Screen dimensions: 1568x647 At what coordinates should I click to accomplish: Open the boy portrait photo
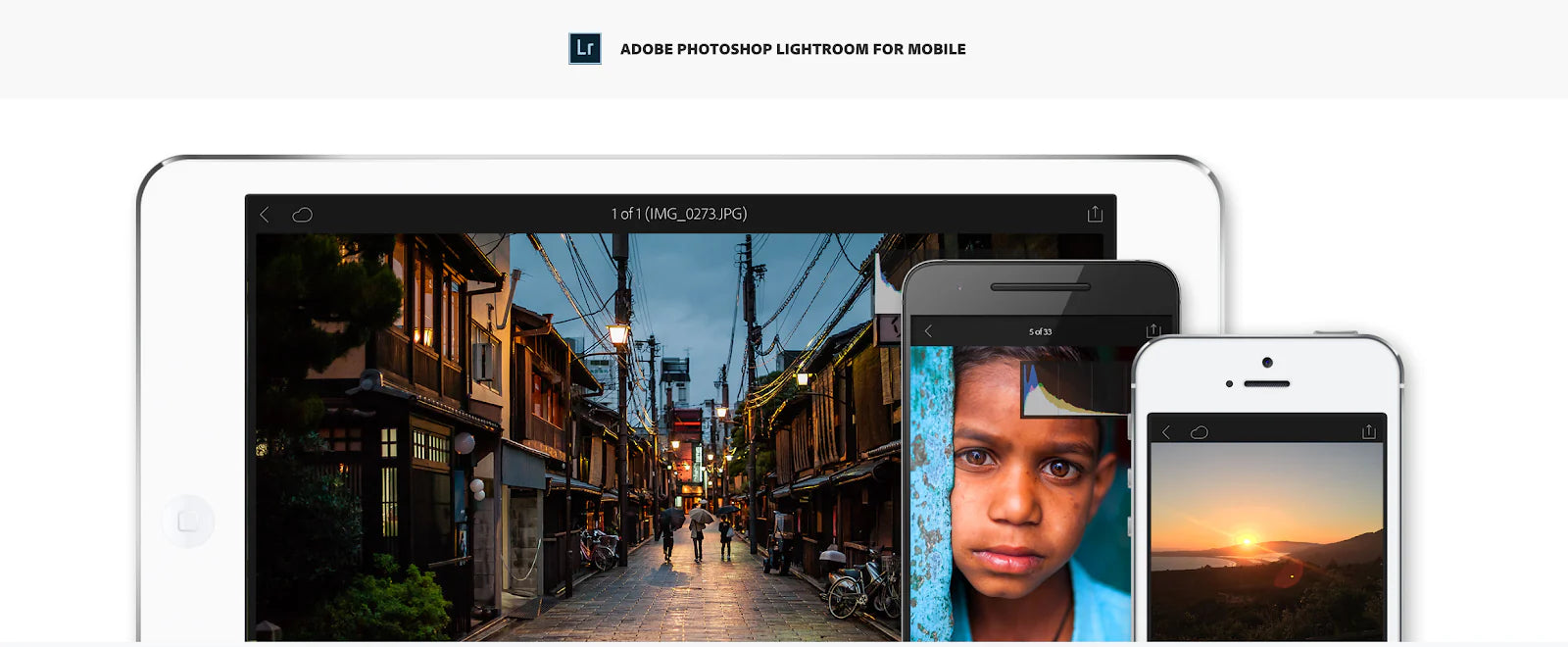(x=1020, y=493)
